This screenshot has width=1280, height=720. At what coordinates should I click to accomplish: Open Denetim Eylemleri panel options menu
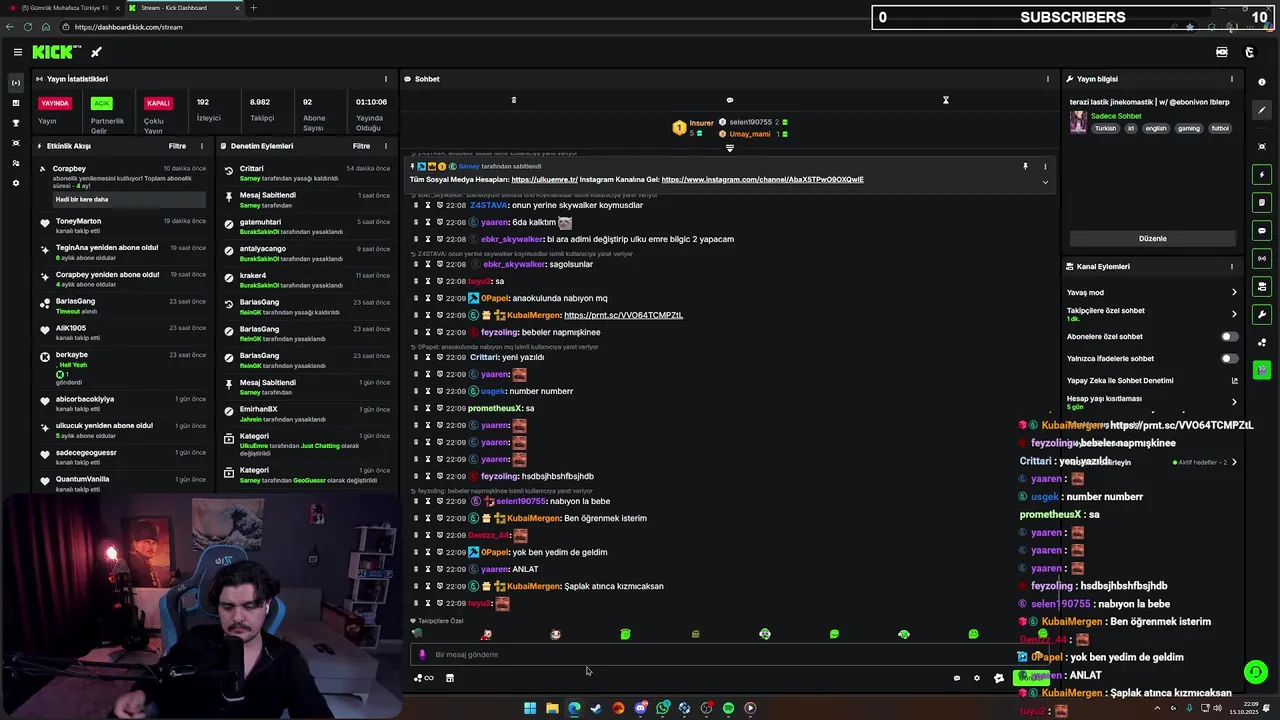pos(386,146)
